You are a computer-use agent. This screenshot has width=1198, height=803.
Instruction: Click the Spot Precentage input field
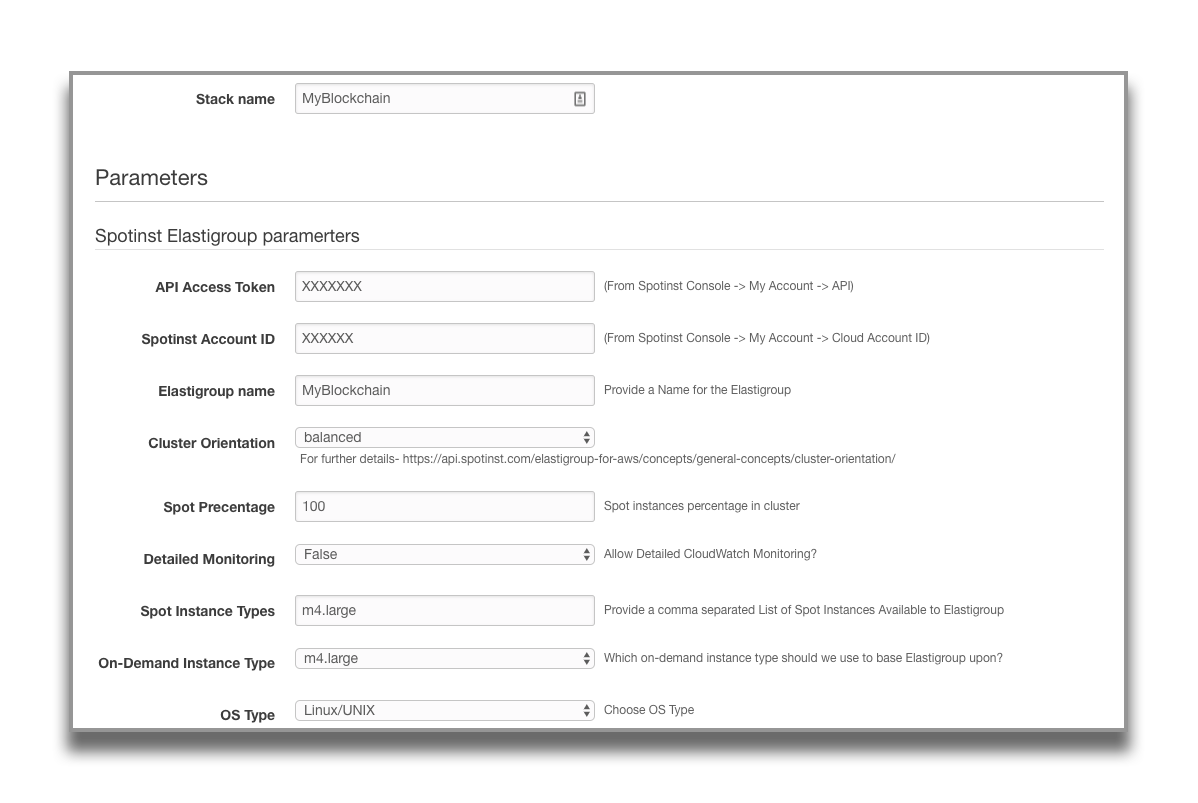[x=444, y=507]
